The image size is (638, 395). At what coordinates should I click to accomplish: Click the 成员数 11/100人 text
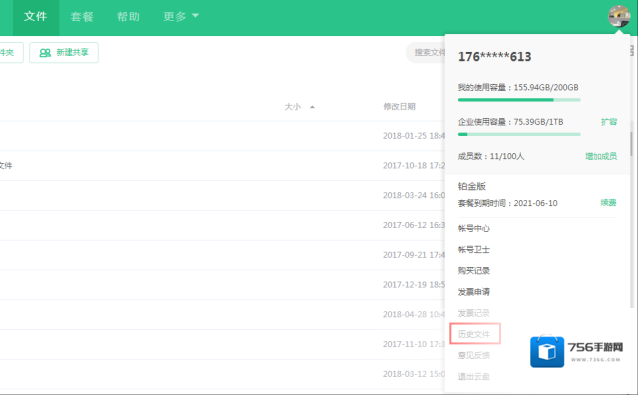(491, 156)
